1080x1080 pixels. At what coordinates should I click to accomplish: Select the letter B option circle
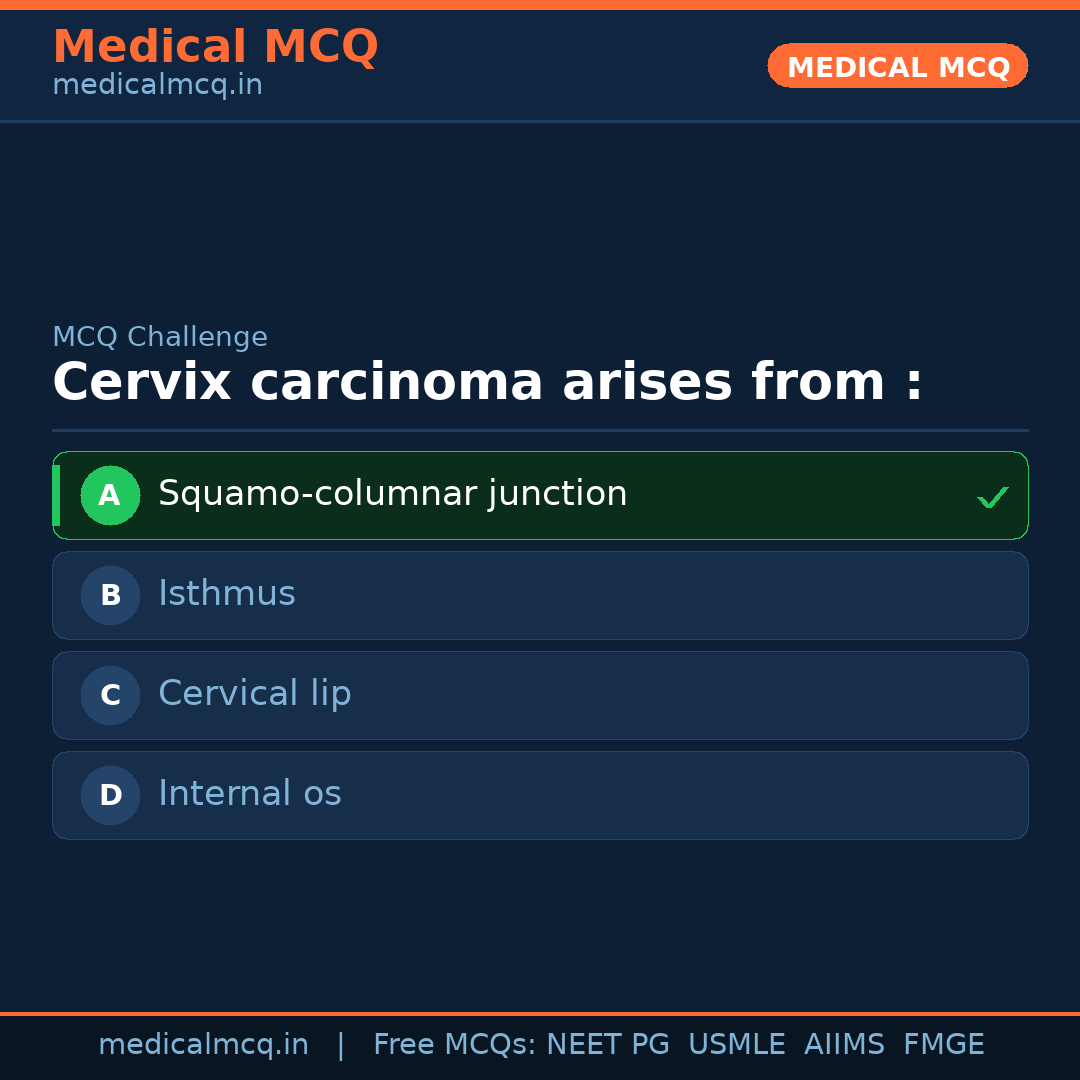[110, 595]
